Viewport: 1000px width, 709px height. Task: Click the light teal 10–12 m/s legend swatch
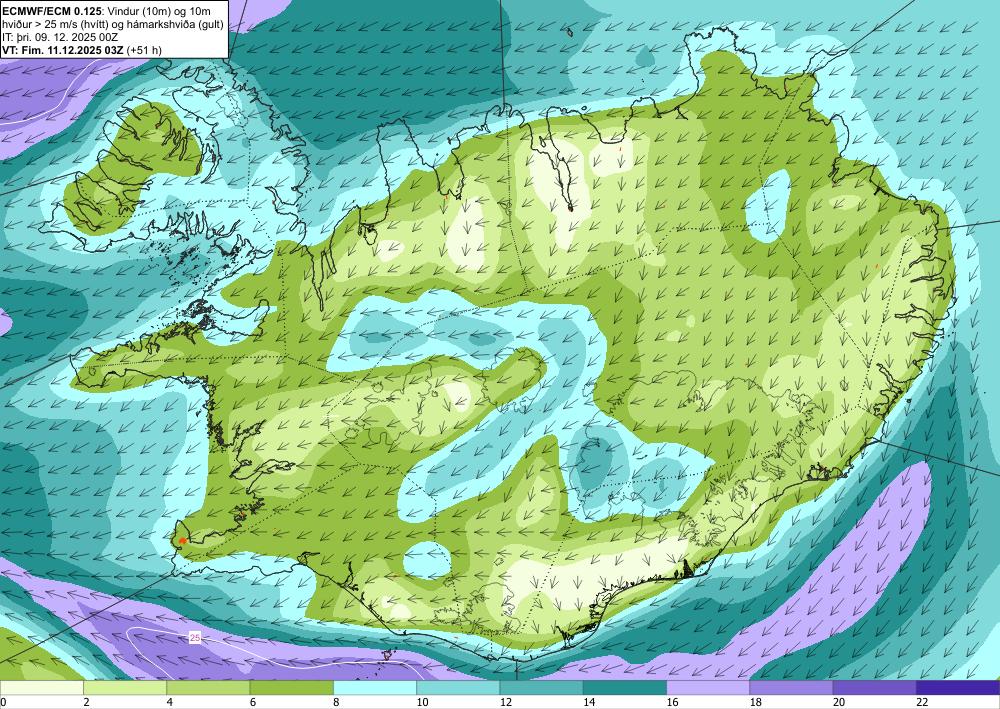[x=458, y=688]
